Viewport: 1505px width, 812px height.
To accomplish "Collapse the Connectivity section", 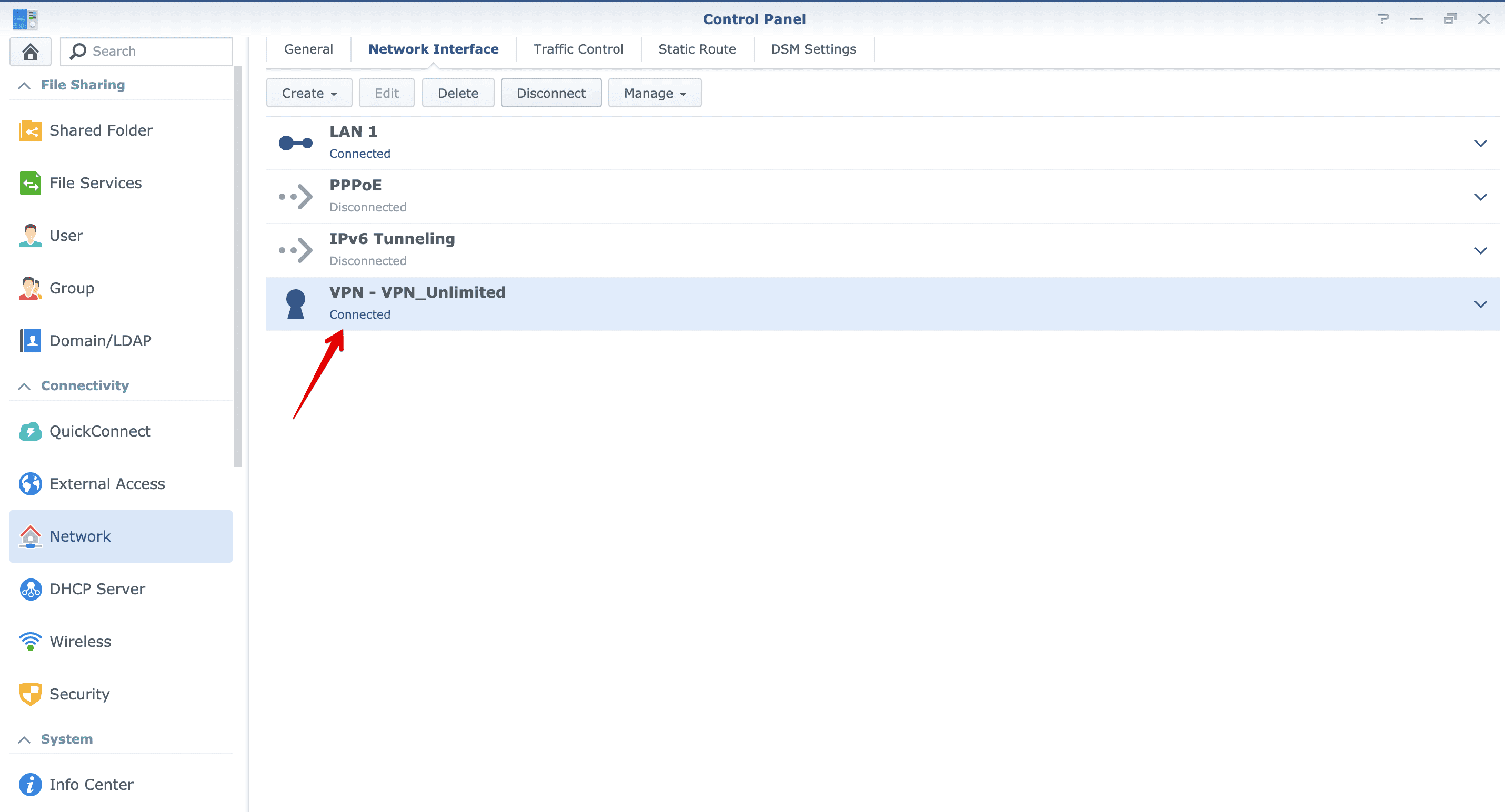I will coord(24,386).
